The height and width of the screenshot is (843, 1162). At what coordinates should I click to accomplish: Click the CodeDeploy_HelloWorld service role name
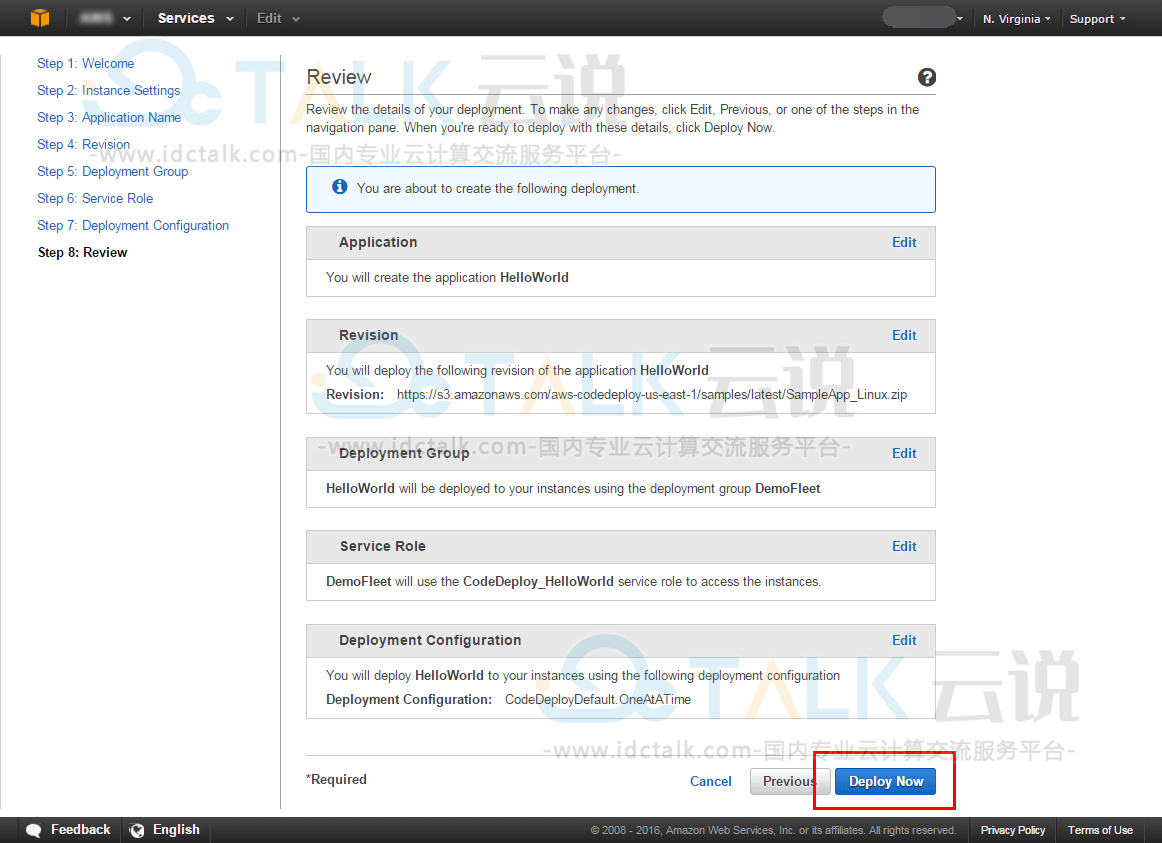[538, 582]
